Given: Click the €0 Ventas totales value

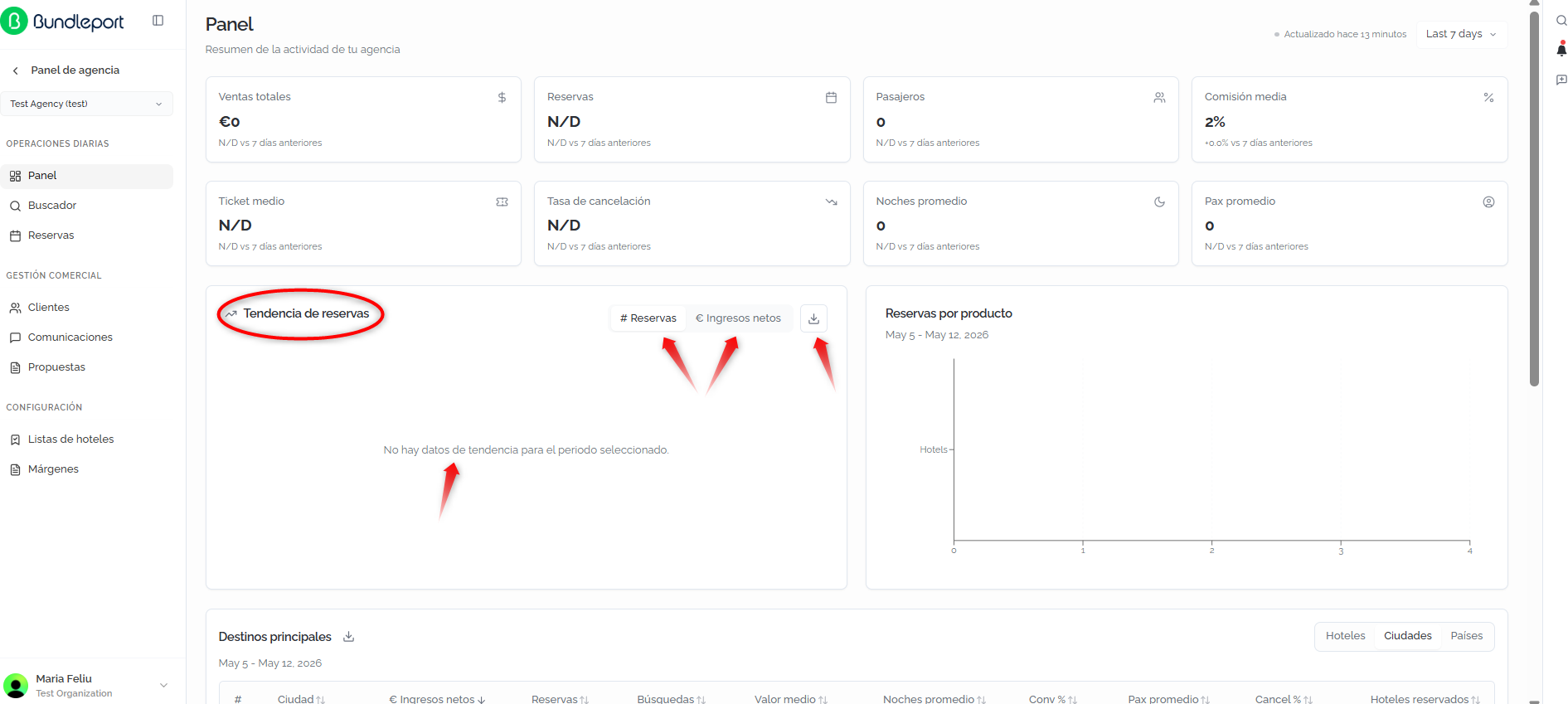Looking at the screenshot, I should tap(229, 122).
